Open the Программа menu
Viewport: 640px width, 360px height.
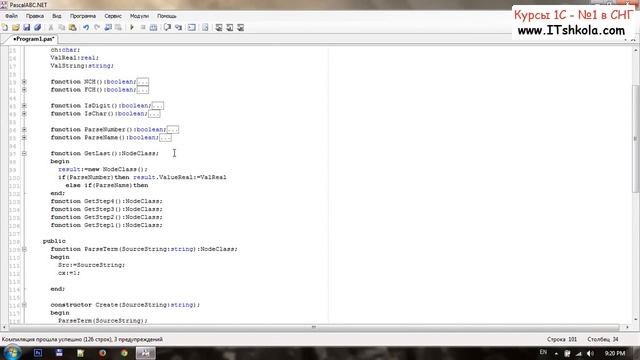click(x=83, y=16)
